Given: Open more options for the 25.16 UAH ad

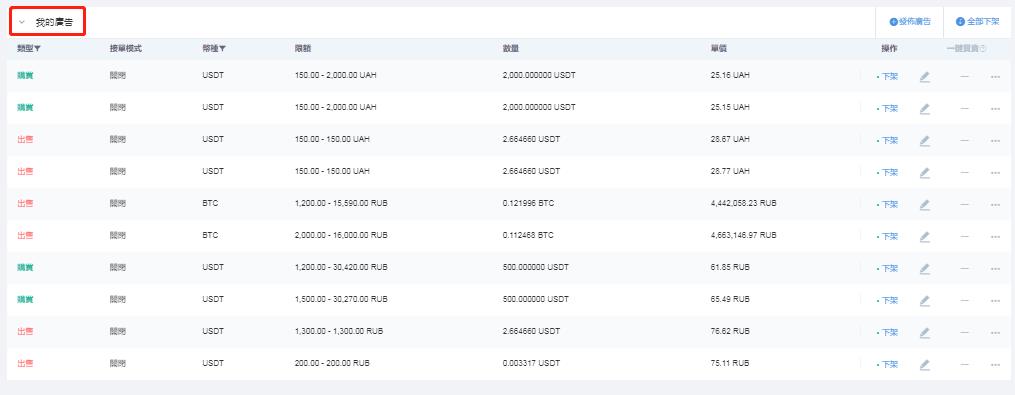Looking at the screenshot, I should 995,77.
